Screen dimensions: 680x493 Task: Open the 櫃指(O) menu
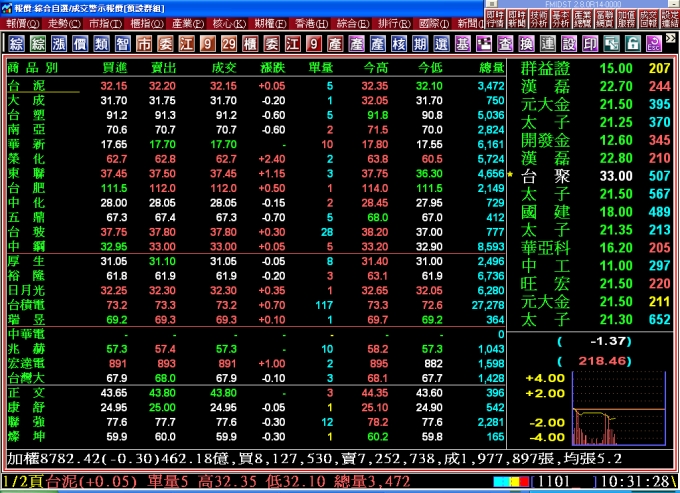147,23
